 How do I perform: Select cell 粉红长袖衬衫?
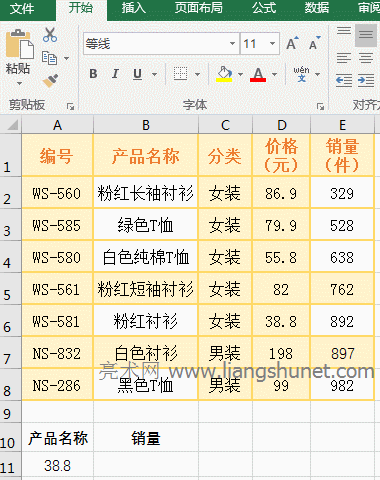146,193
